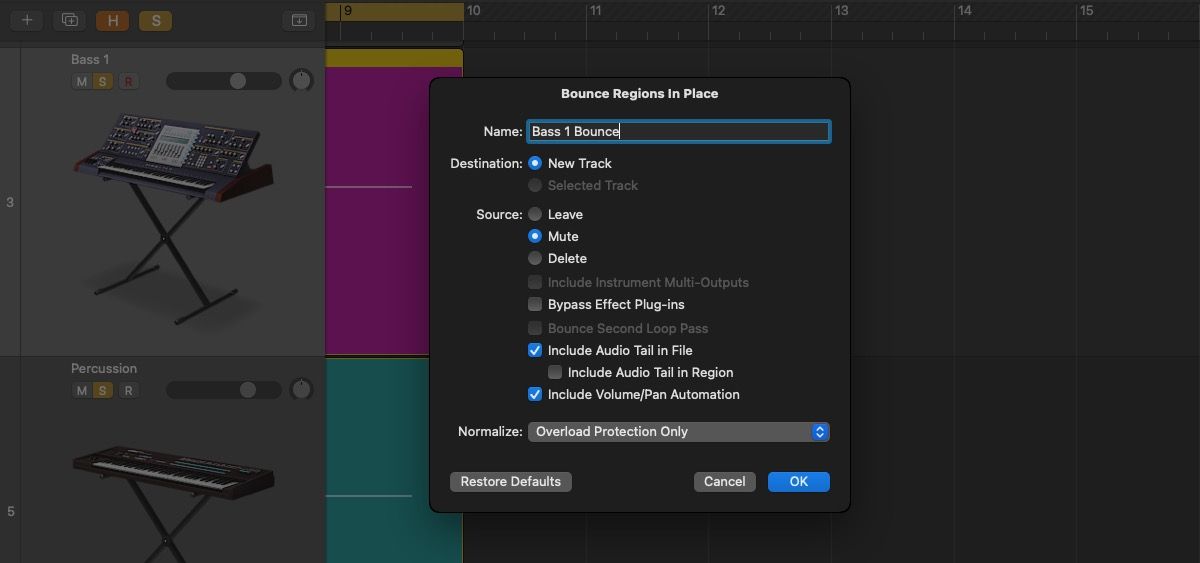1200x563 pixels.
Task: Click Restore Defaults button
Action: point(511,481)
